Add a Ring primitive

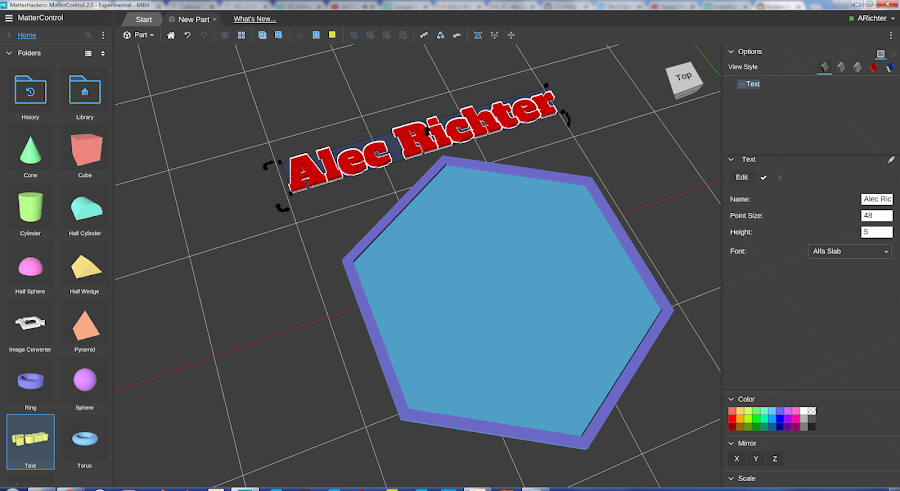30,386
